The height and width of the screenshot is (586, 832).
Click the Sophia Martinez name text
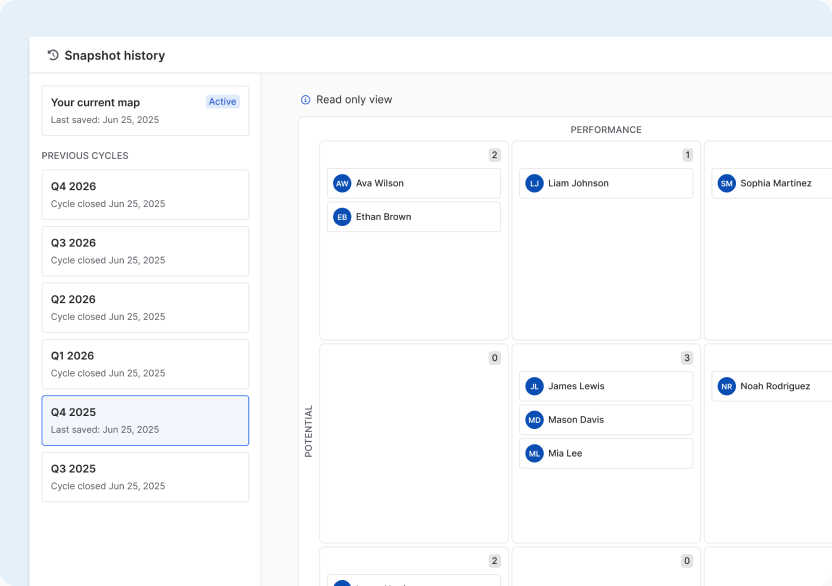click(x=776, y=183)
